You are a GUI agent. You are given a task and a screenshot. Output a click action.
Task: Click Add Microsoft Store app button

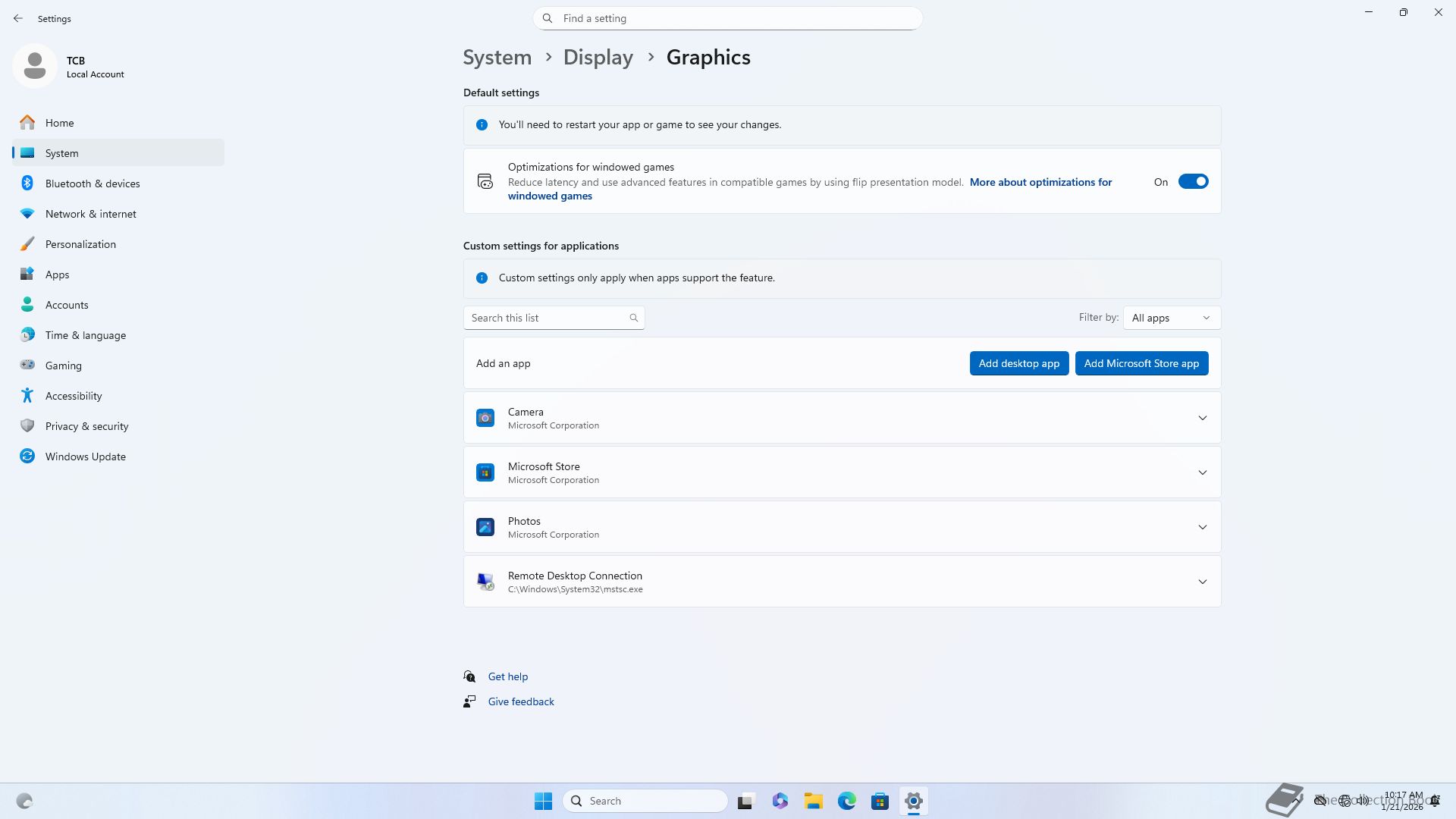tap(1141, 363)
